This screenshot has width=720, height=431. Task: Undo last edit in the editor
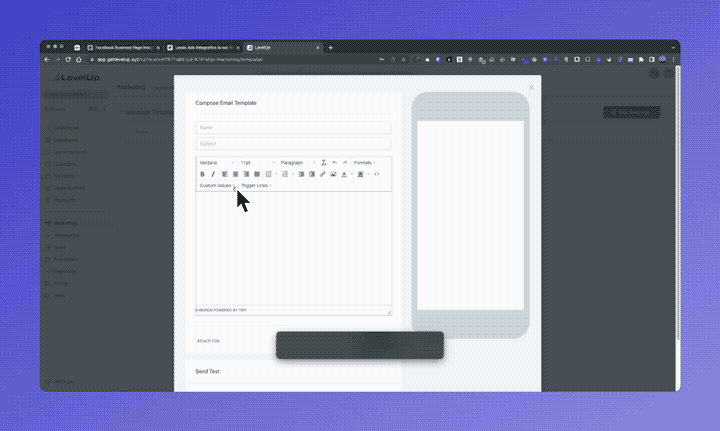(334, 163)
